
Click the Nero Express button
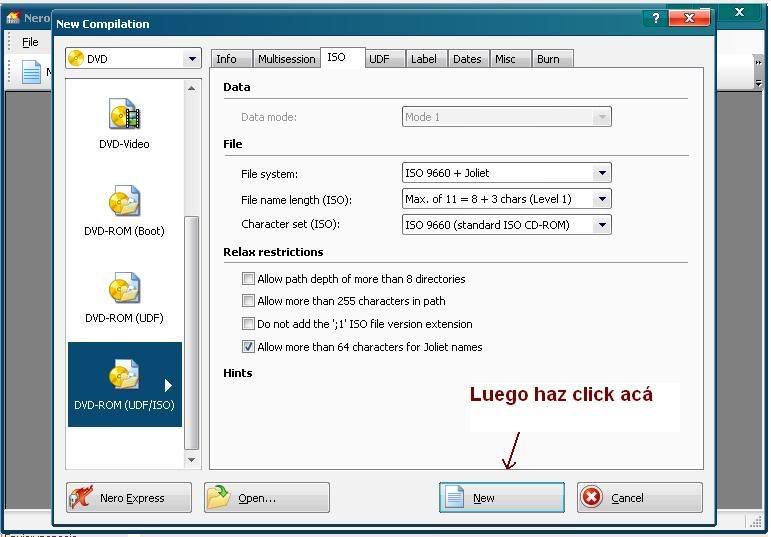coord(129,498)
